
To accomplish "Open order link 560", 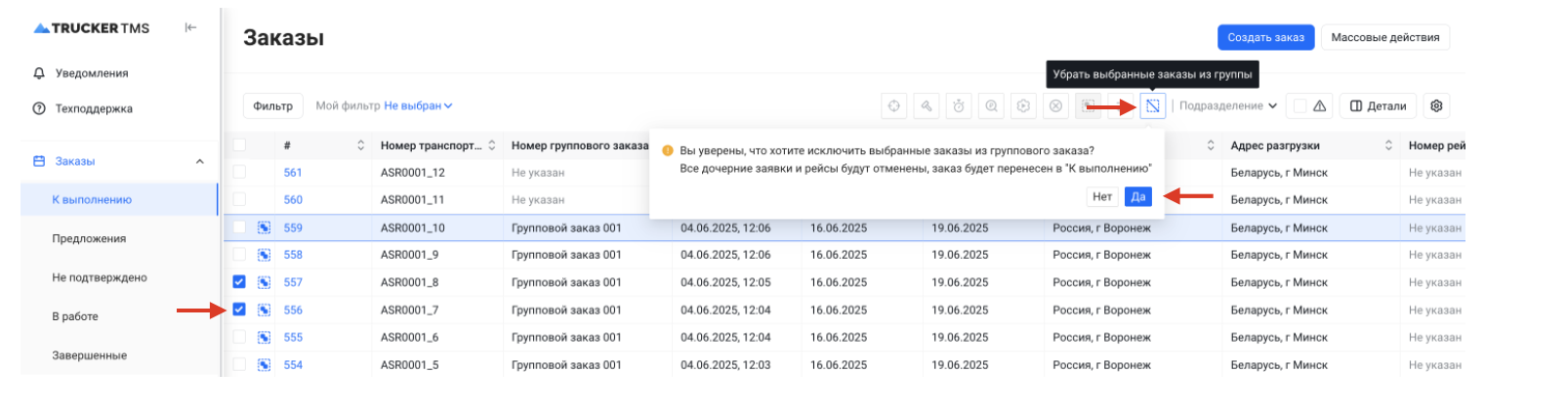I will [x=293, y=199].
